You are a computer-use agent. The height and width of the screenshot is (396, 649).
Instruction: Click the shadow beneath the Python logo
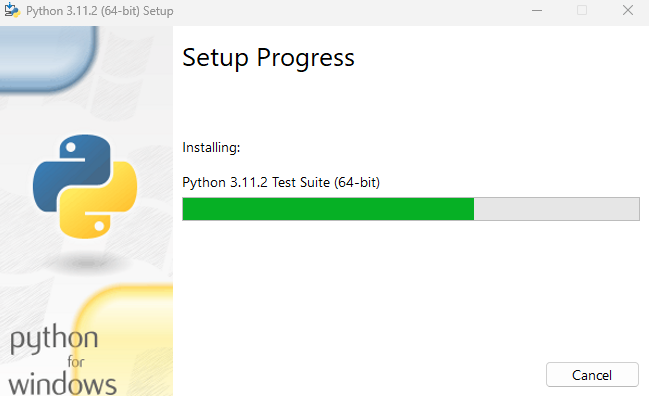pyautogui.click(x=87, y=262)
